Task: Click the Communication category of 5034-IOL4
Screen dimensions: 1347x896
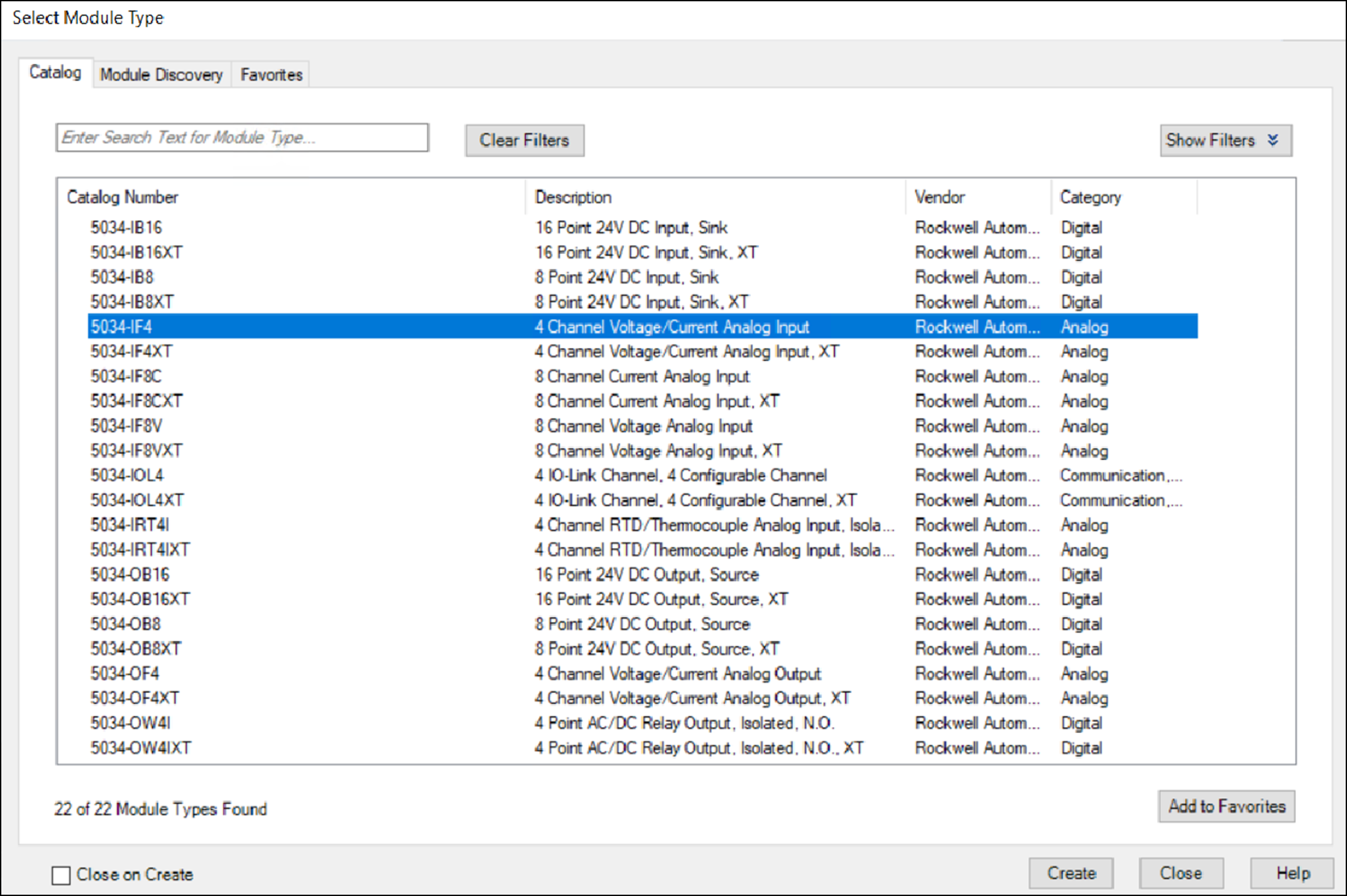Action: click(1121, 476)
